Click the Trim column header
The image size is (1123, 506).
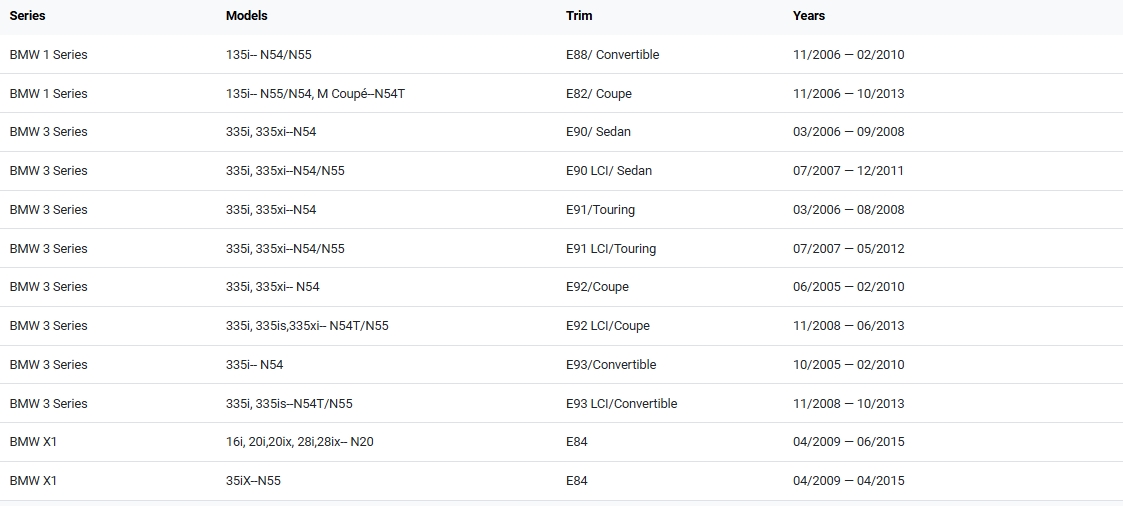(579, 16)
